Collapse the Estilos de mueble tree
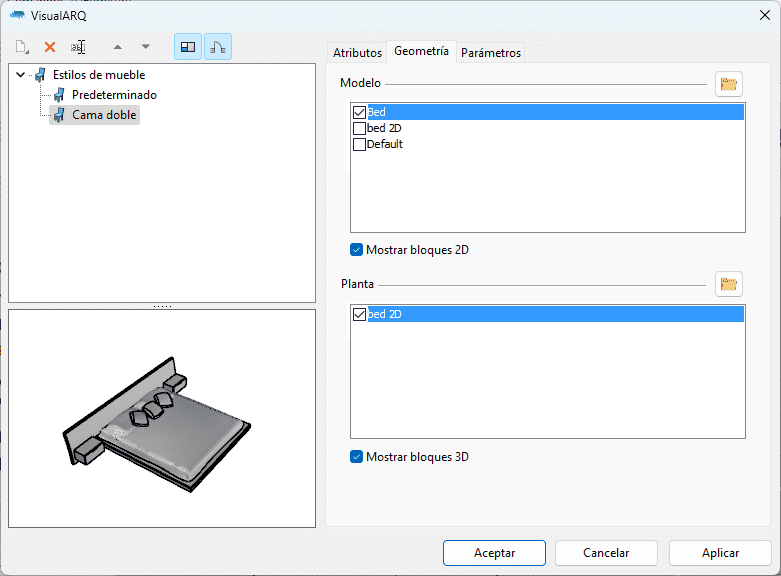This screenshot has height=576, width=781. pos(20,75)
